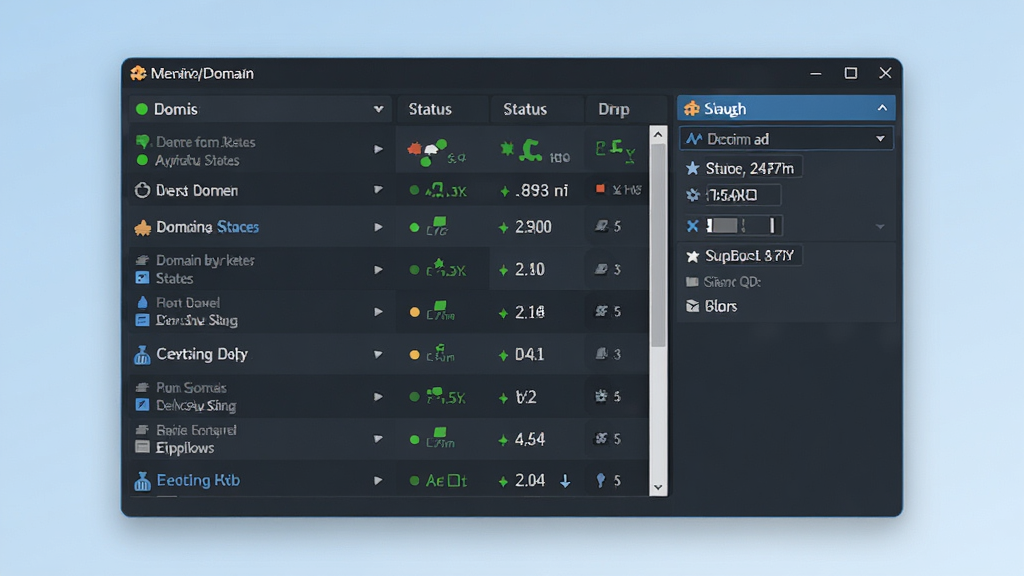Expand the Domaina Staces row arrow
Screen dimensions: 1024x576
[378, 227]
